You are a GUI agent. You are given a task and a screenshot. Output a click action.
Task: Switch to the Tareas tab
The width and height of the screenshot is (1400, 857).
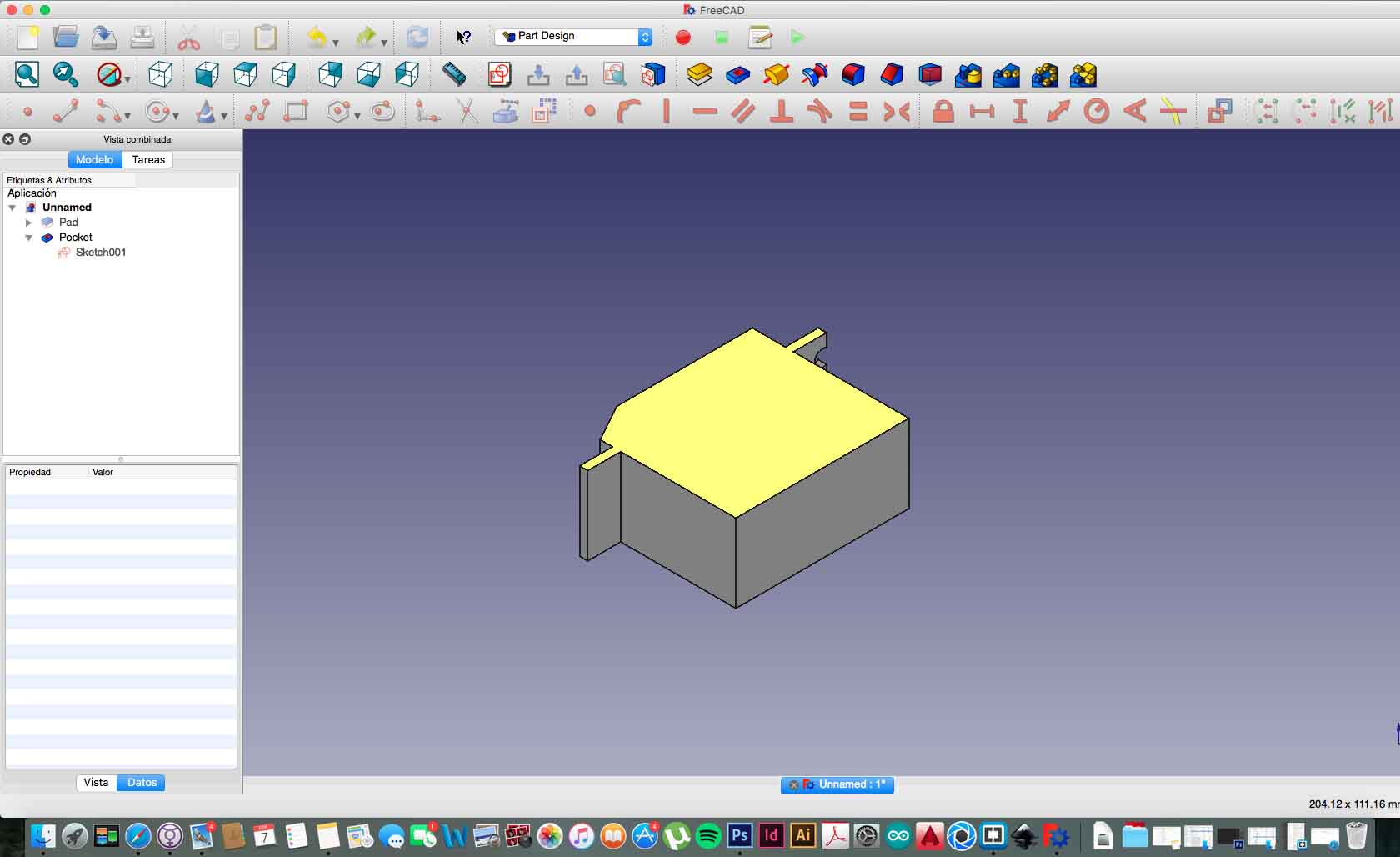coord(148,159)
